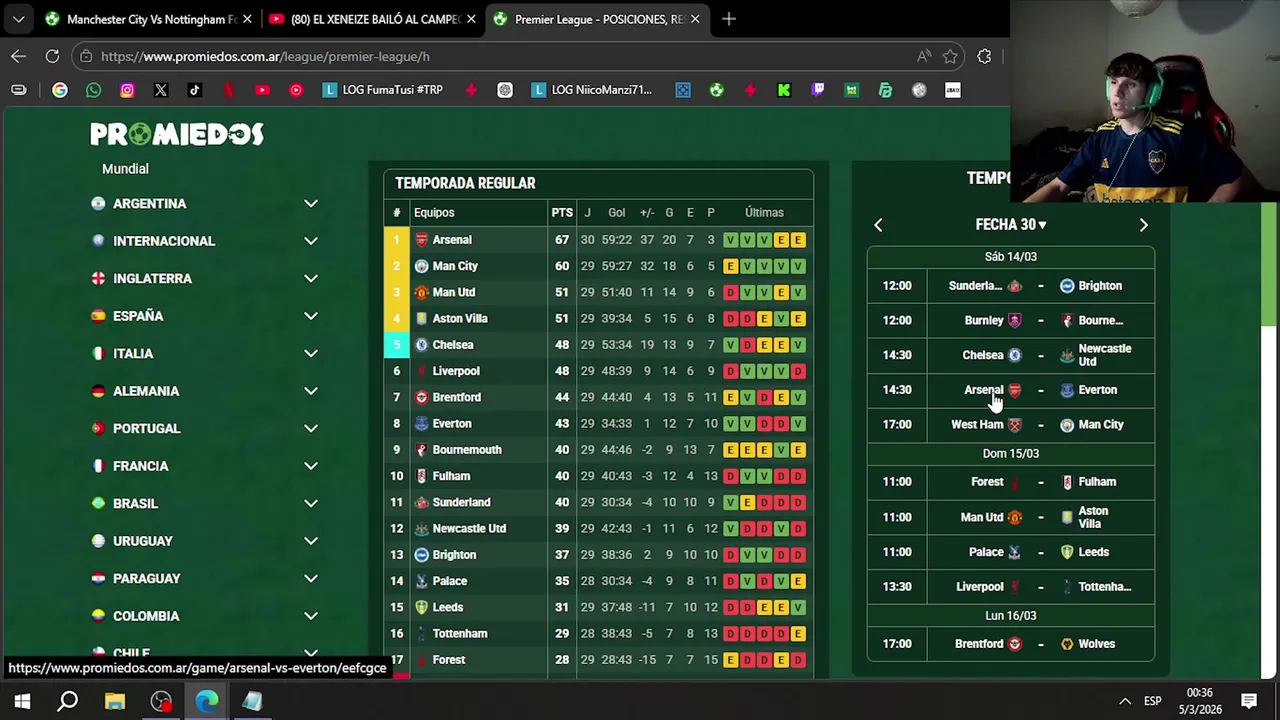
Task: Close the Manchester City Vs Nottingham tab
Action: (247, 19)
